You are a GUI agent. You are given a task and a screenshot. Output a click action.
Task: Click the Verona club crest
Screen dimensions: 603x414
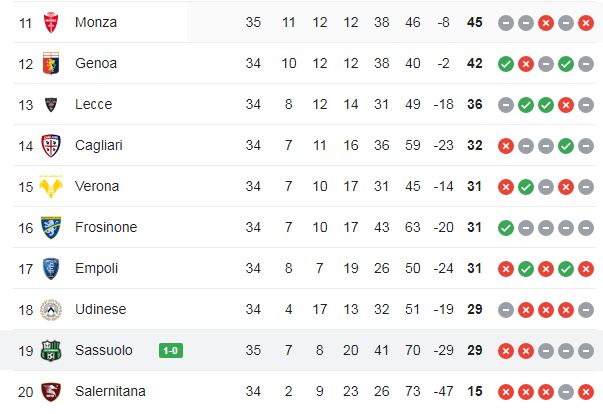point(51,187)
